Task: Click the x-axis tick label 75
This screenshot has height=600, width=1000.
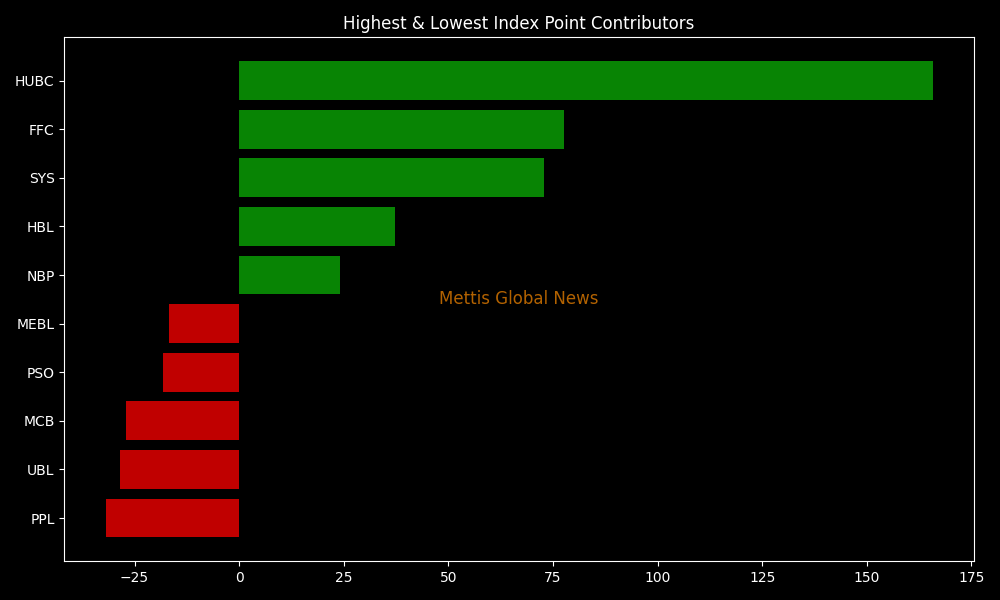Action: (x=553, y=578)
